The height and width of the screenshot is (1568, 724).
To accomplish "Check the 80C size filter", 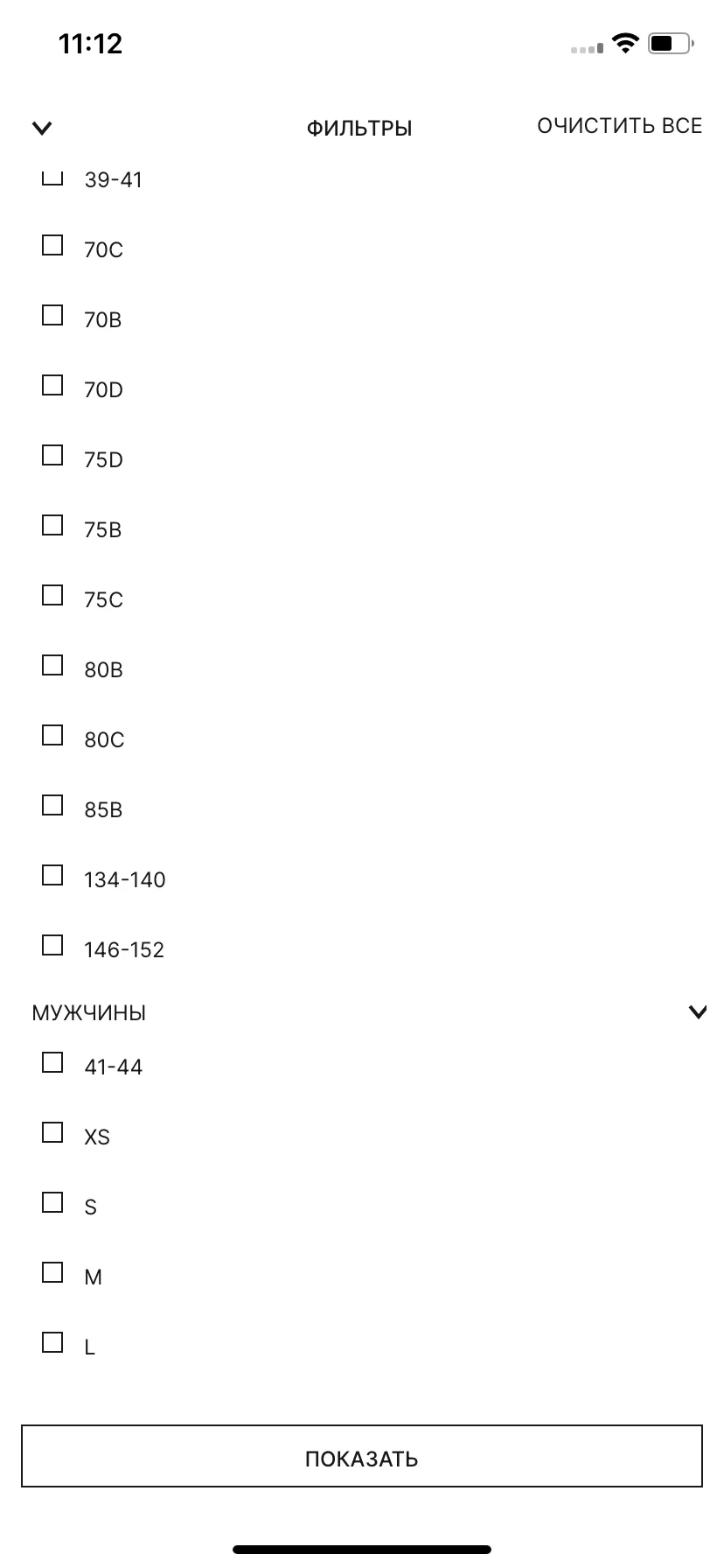I will 52,735.
